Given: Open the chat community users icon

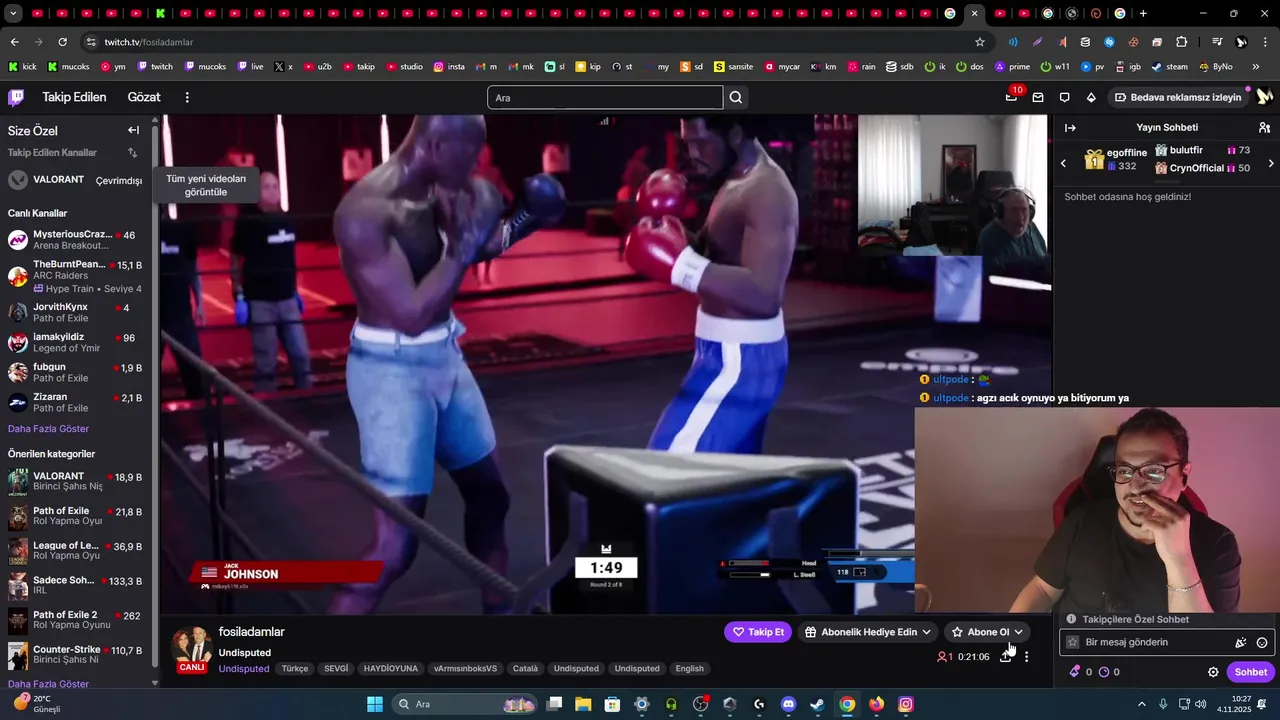Looking at the screenshot, I should pos(1264,128).
